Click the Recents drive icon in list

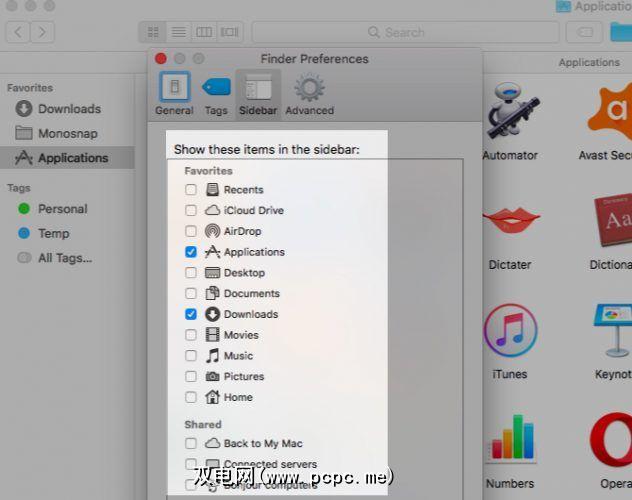[x=212, y=189]
